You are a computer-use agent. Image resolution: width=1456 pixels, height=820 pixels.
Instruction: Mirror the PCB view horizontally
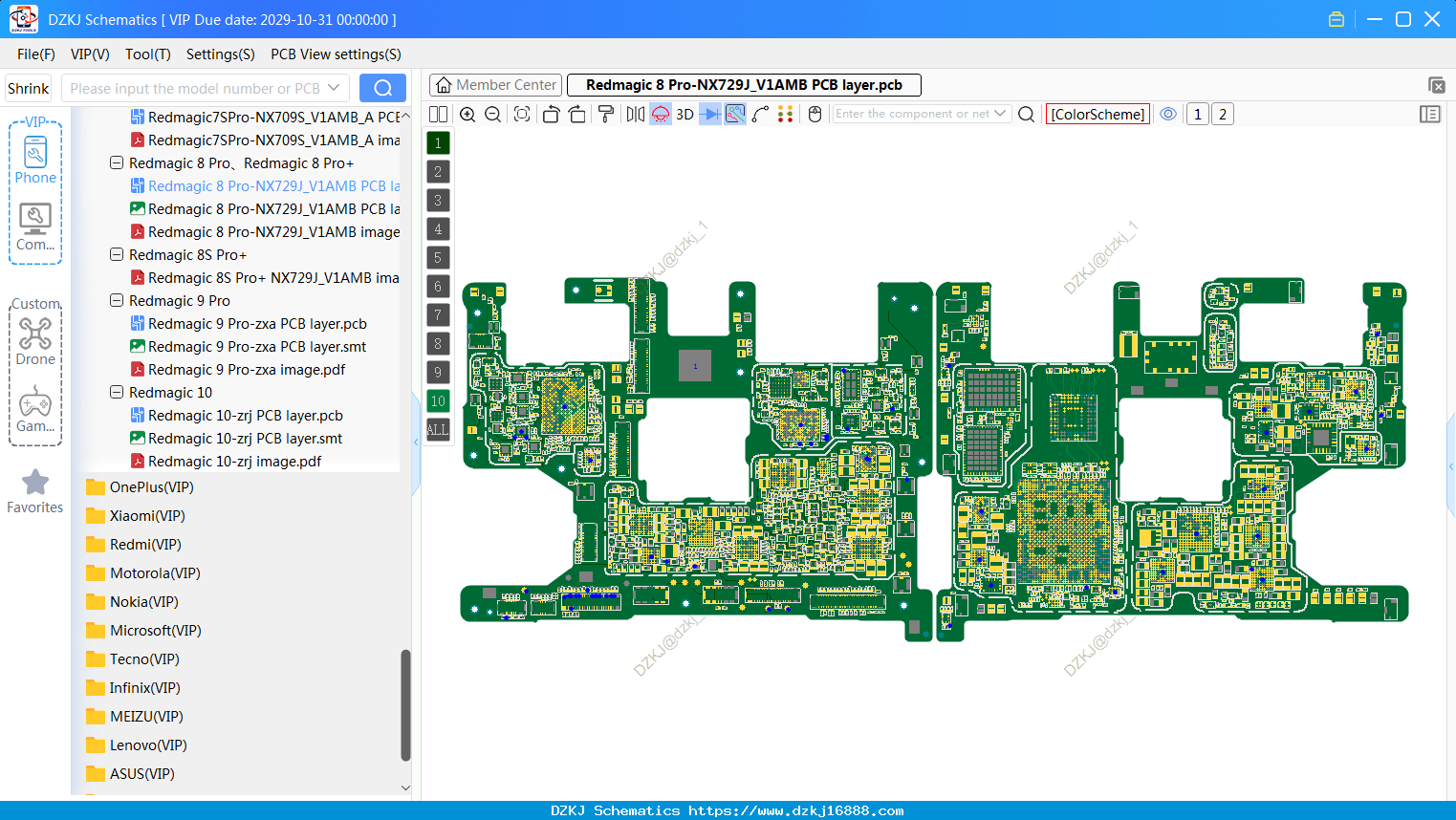(636, 114)
